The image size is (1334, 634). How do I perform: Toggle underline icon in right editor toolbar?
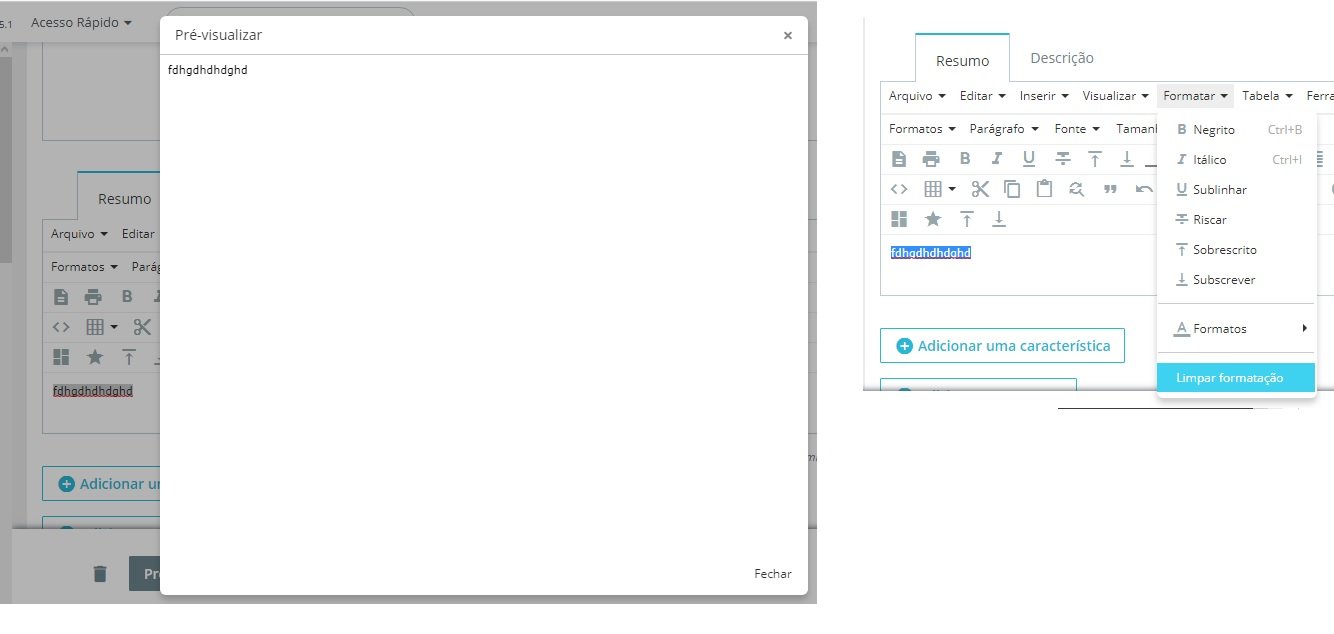pos(1028,158)
